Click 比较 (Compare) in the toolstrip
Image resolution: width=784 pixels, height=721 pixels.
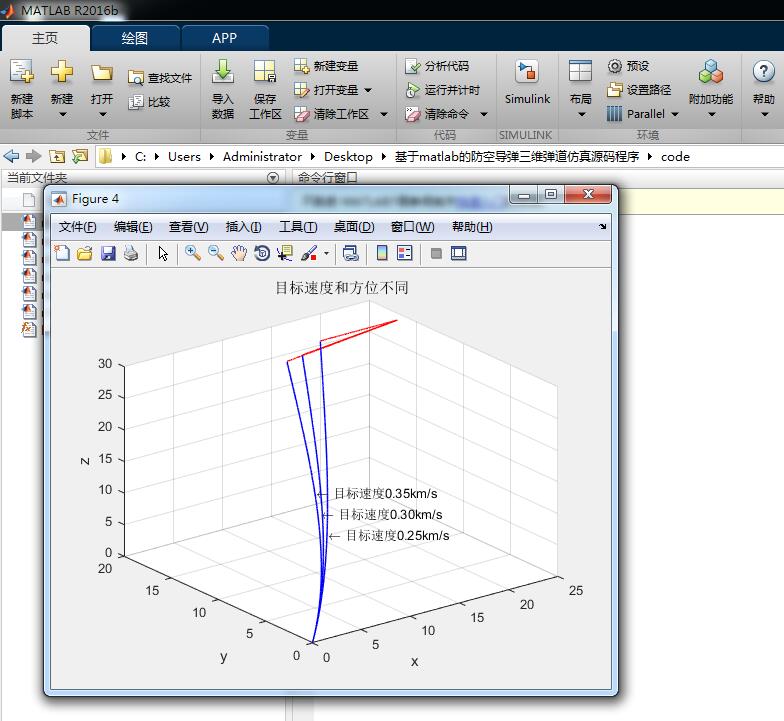pyautogui.click(x=150, y=102)
